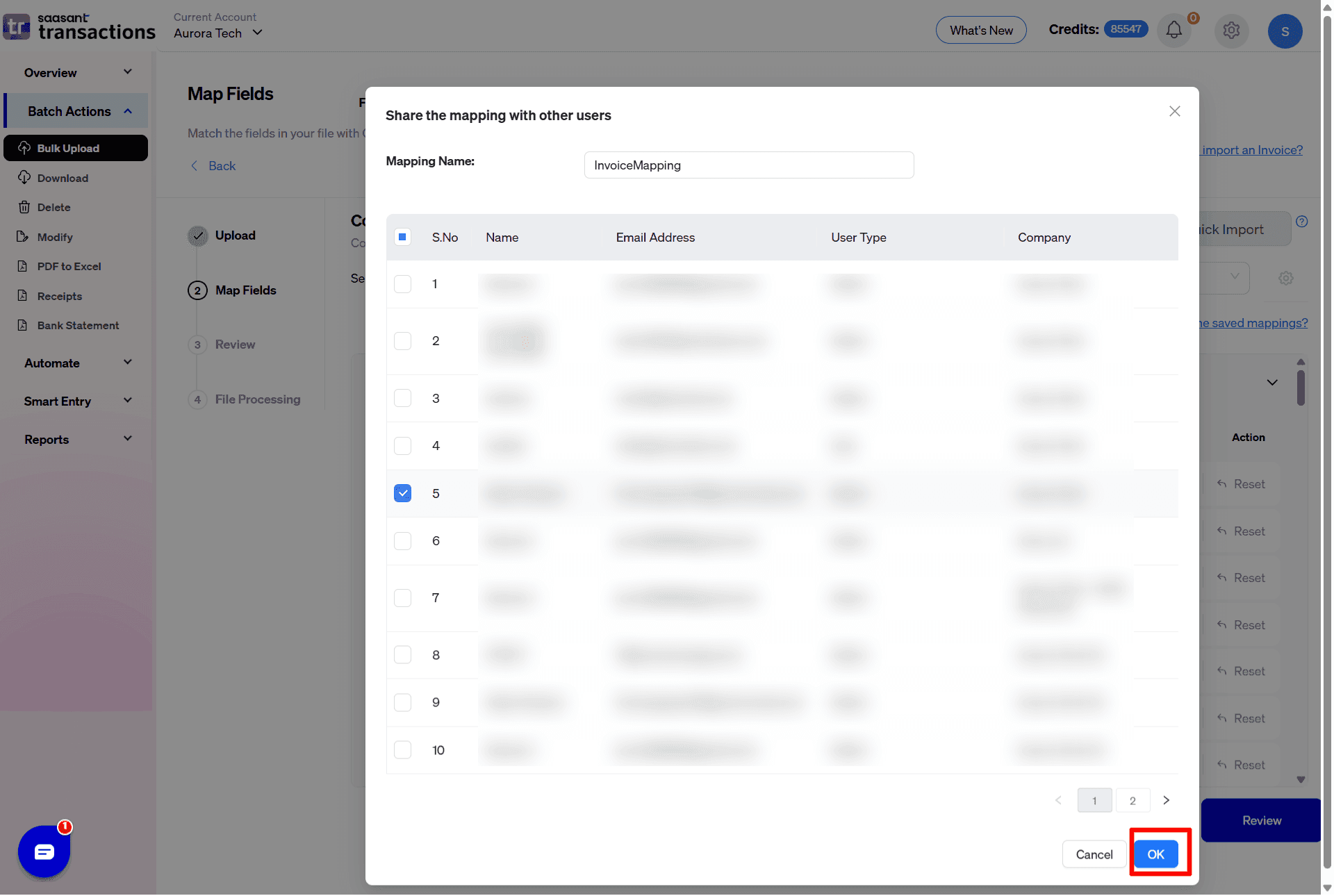
Task: Open PDF to Excel menu item
Action: (x=69, y=266)
